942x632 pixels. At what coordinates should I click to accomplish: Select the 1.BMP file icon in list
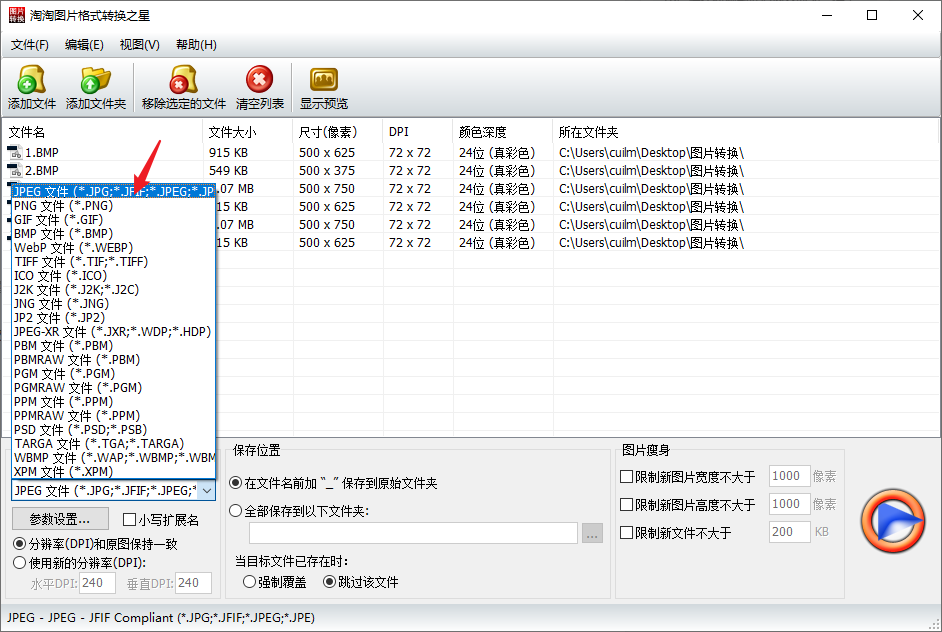click(14, 153)
